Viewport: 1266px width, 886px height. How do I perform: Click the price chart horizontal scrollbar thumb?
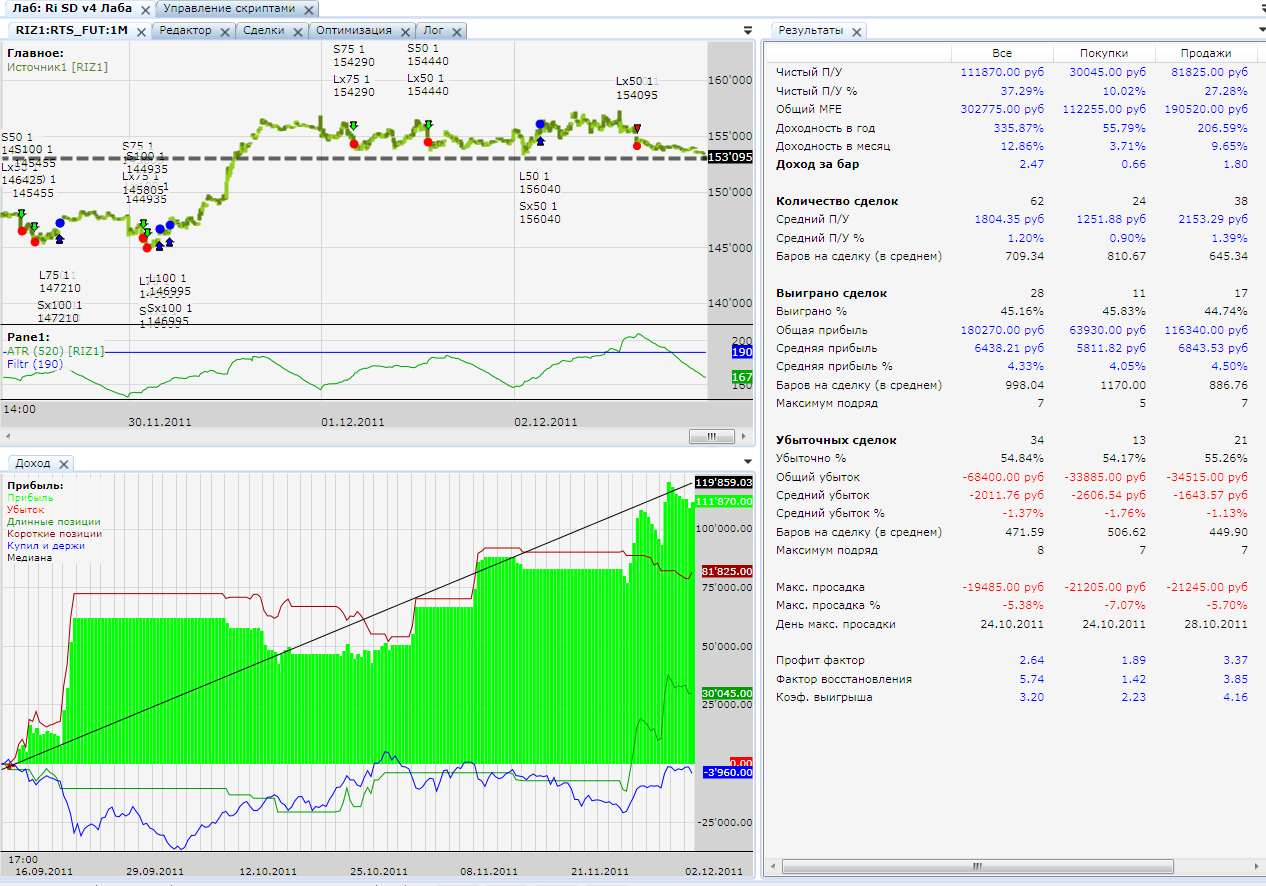click(x=712, y=437)
